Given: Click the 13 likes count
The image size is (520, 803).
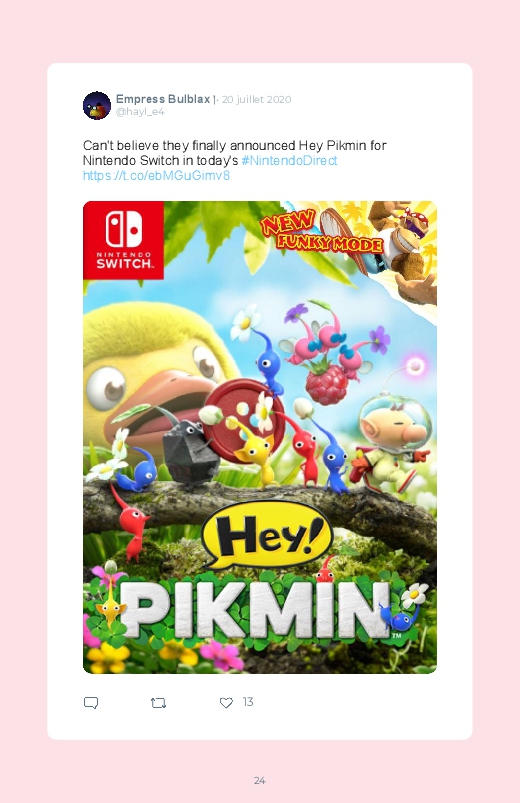Looking at the screenshot, I should (248, 702).
